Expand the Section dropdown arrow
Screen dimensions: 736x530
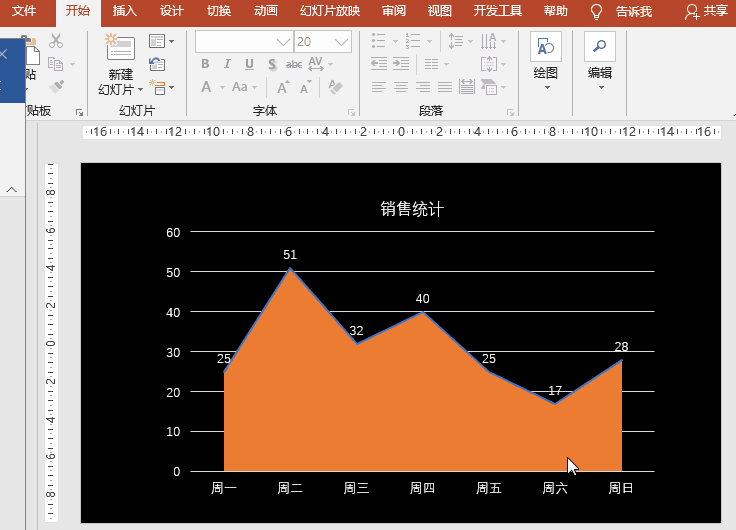[172, 87]
